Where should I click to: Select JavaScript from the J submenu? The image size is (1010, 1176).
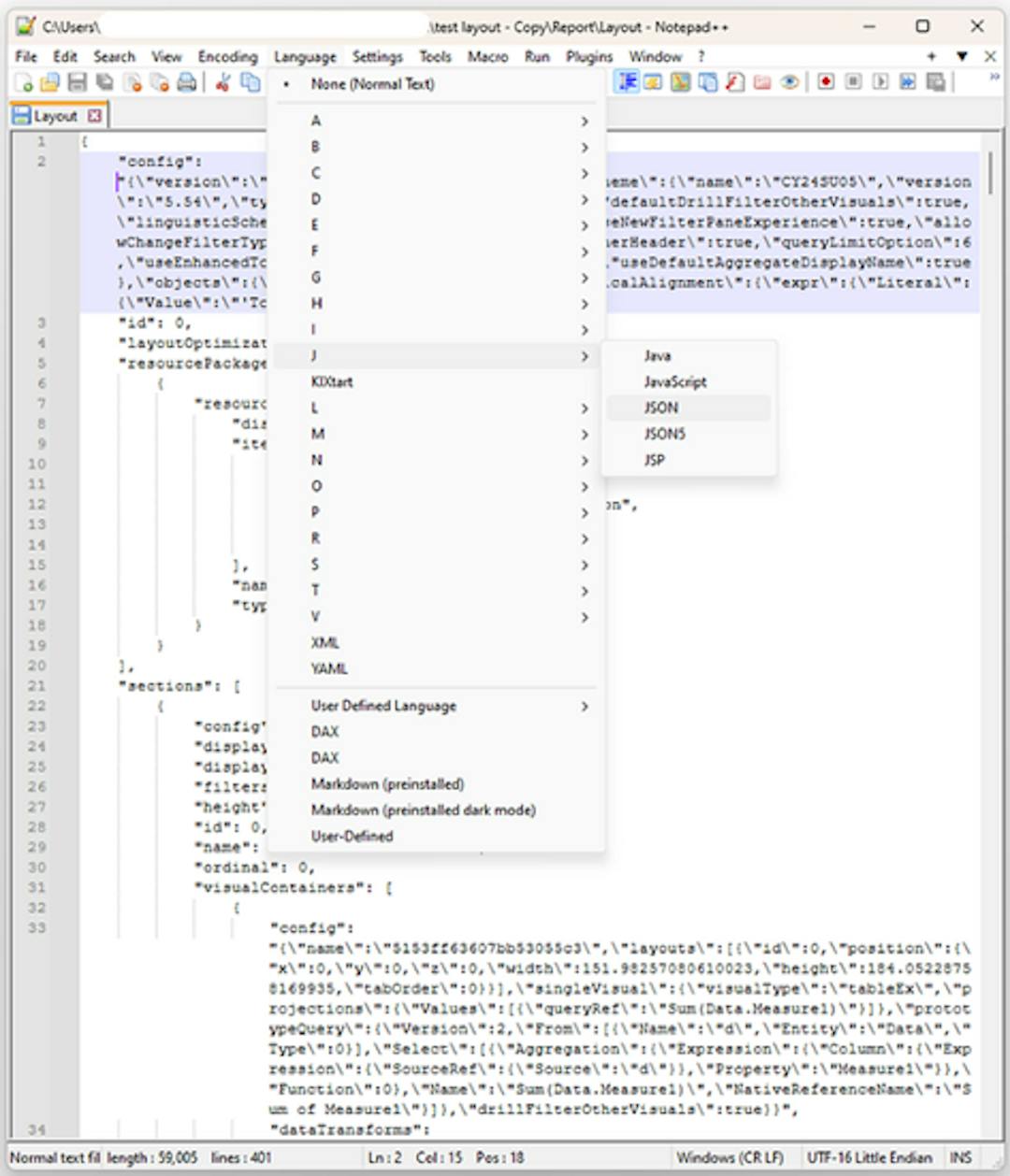coord(688,381)
